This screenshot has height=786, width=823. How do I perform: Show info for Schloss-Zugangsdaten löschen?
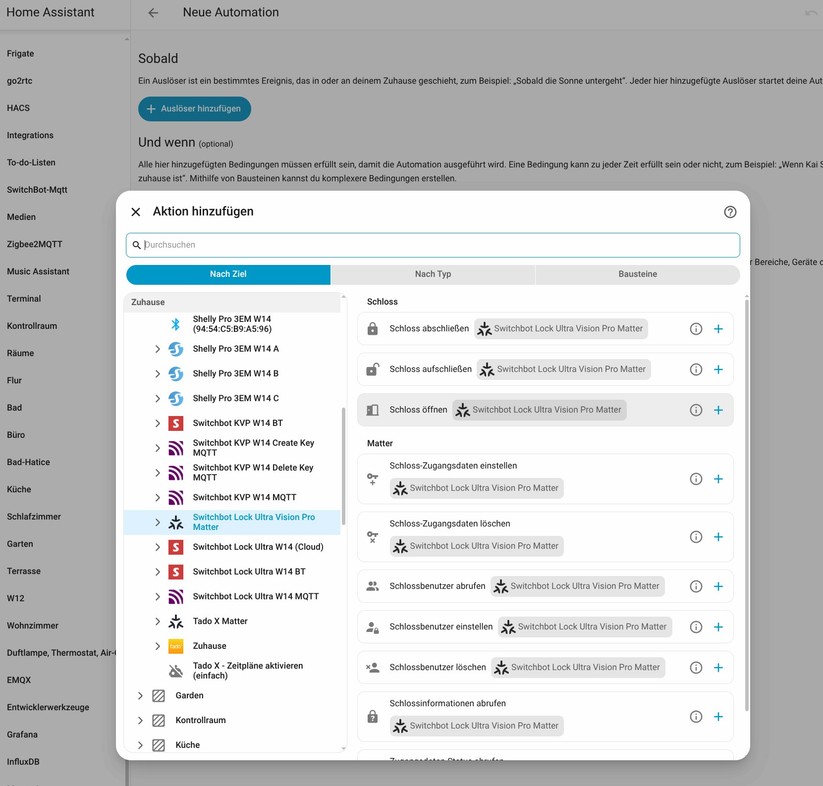[x=695, y=537]
